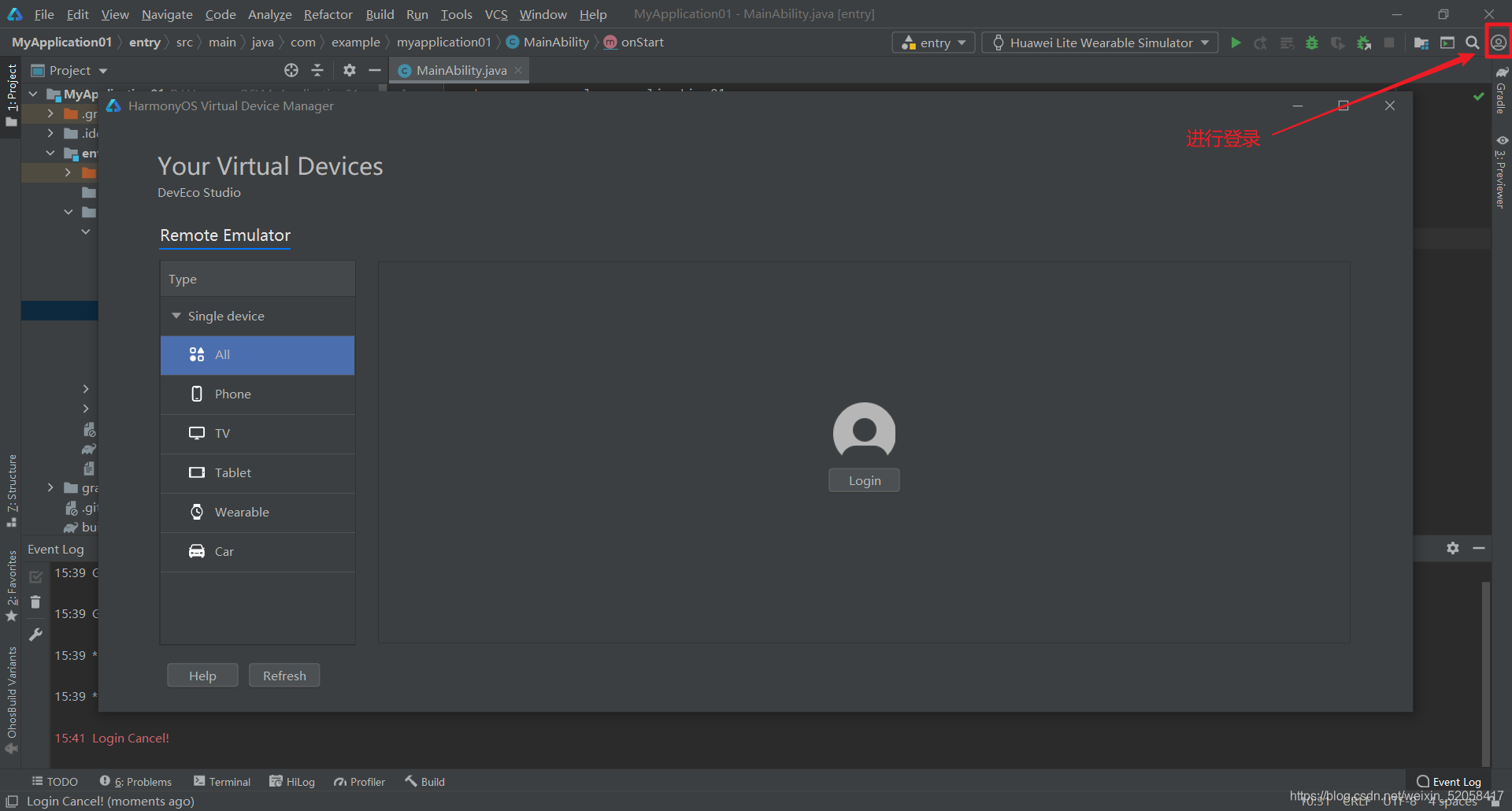Screen dimensions: 1512x811
Task: Open the Navigate menu
Action: (167, 14)
